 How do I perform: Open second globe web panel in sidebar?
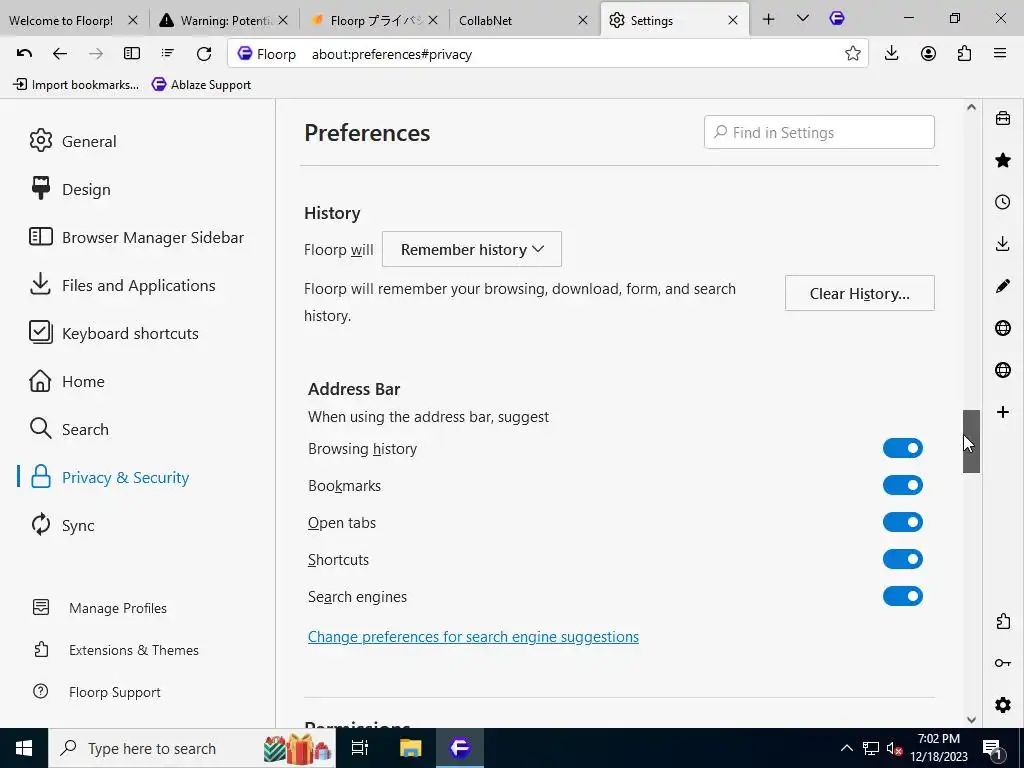pyautogui.click(x=1002, y=370)
